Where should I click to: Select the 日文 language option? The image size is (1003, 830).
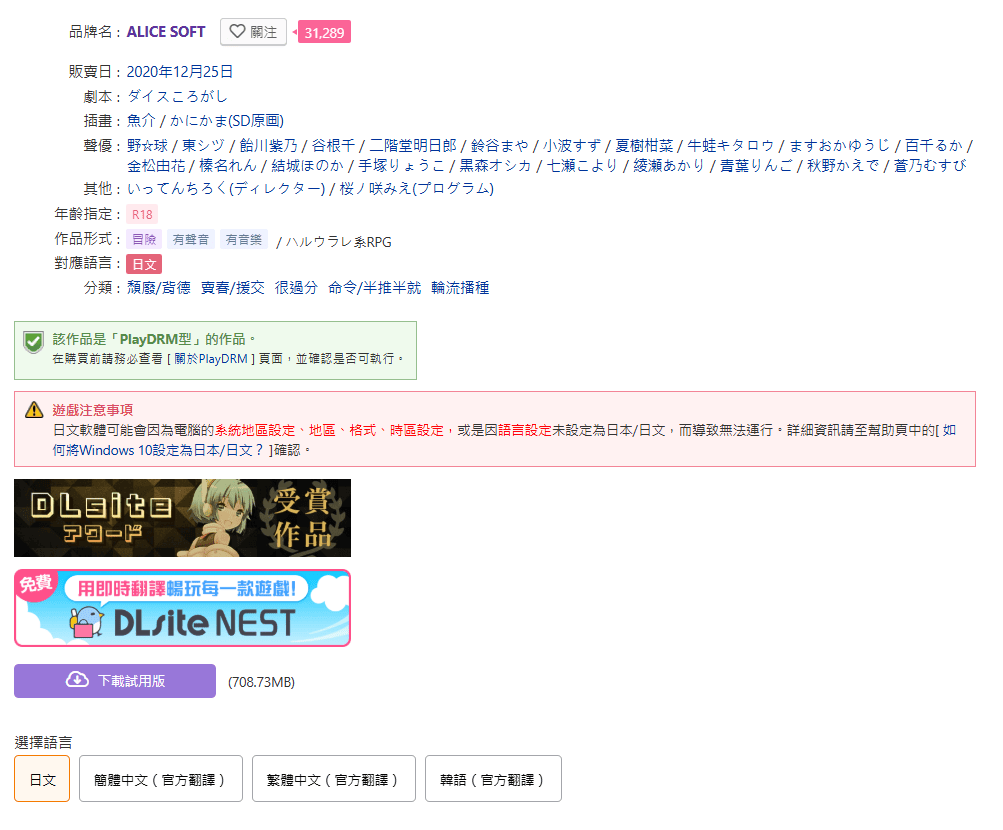pos(42,778)
